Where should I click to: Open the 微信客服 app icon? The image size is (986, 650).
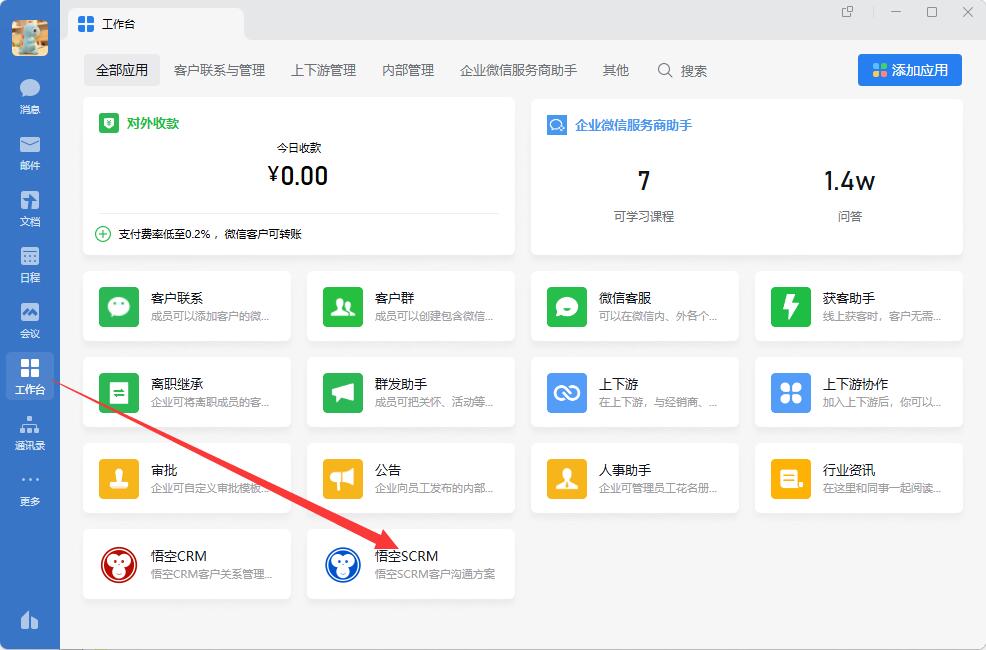point(567,307)
